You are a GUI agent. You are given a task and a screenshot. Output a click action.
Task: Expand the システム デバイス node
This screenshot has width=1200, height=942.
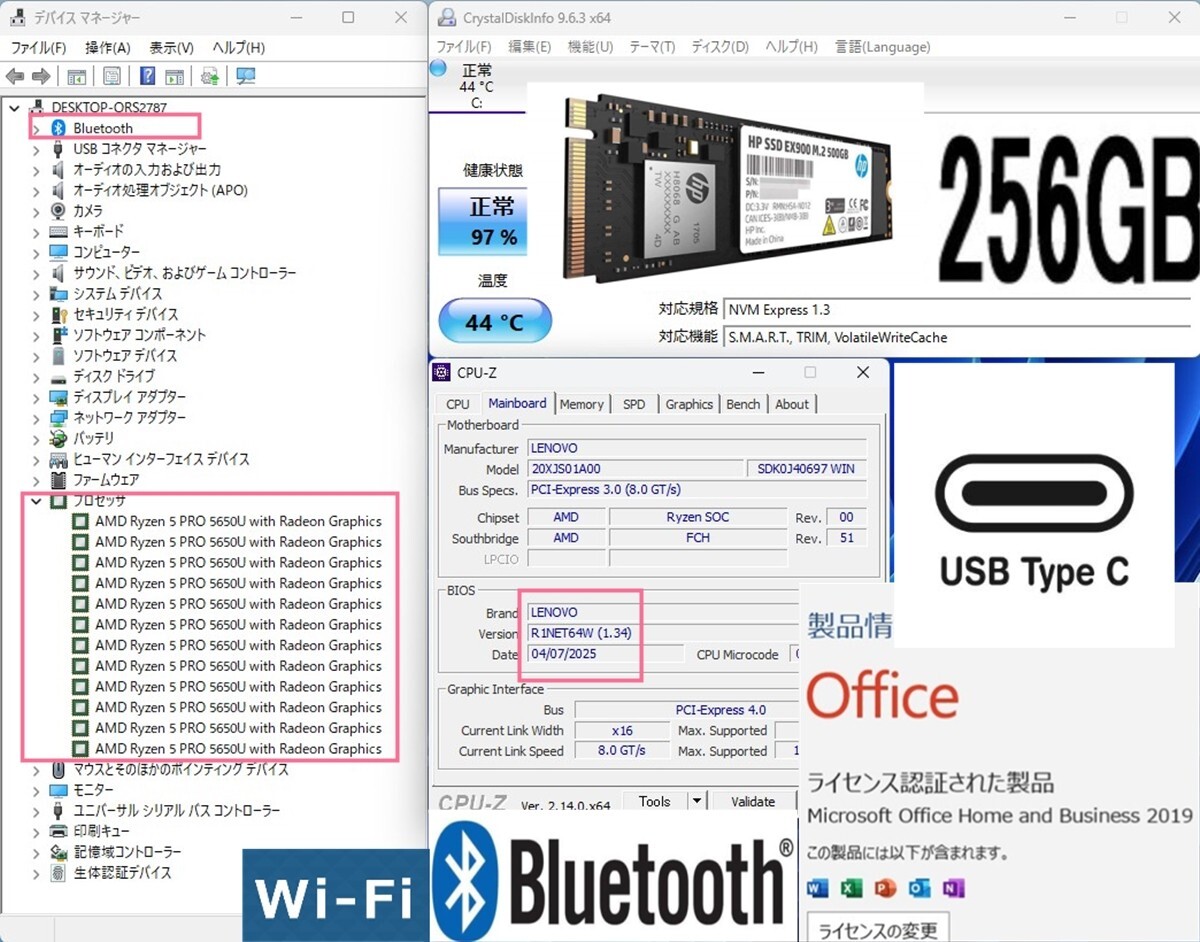pyautogui.click(x=36, y=293)
